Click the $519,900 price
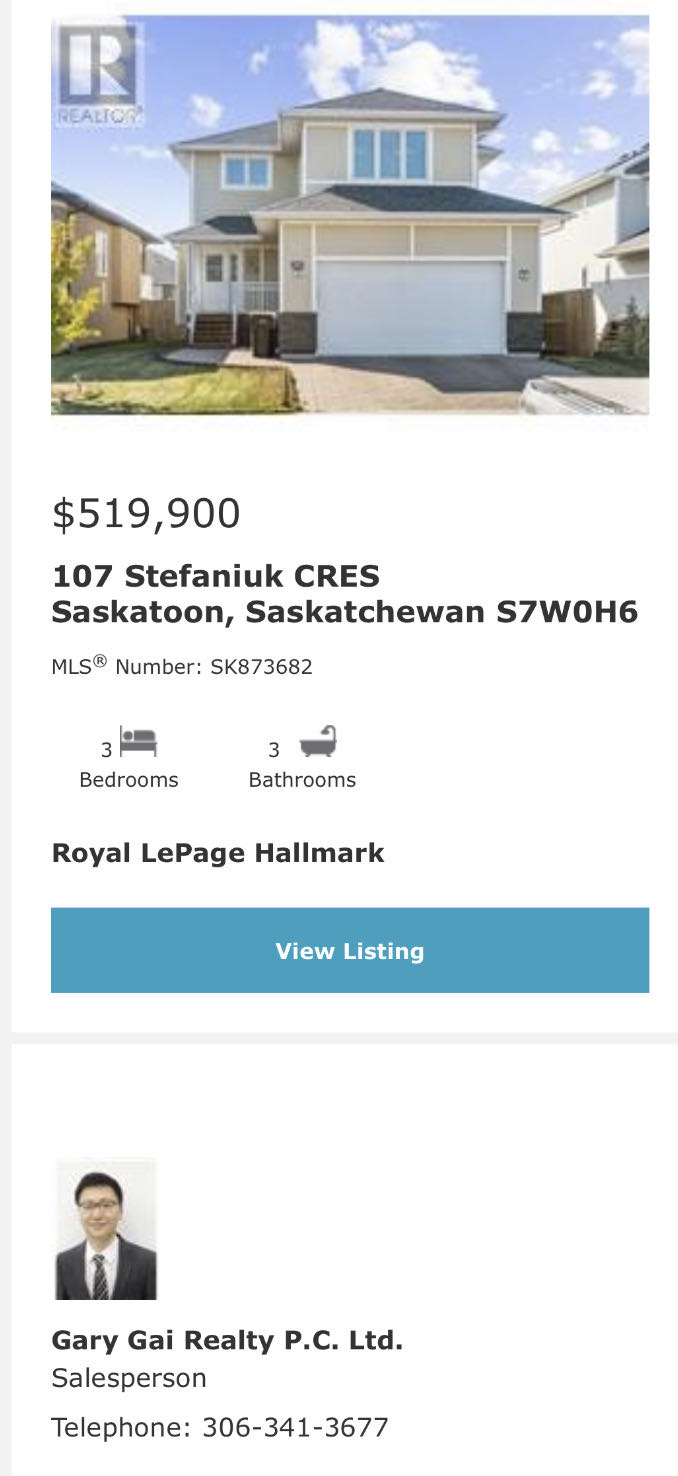The width and height of the screenshot is (678, 1476). tap(146, 514)
